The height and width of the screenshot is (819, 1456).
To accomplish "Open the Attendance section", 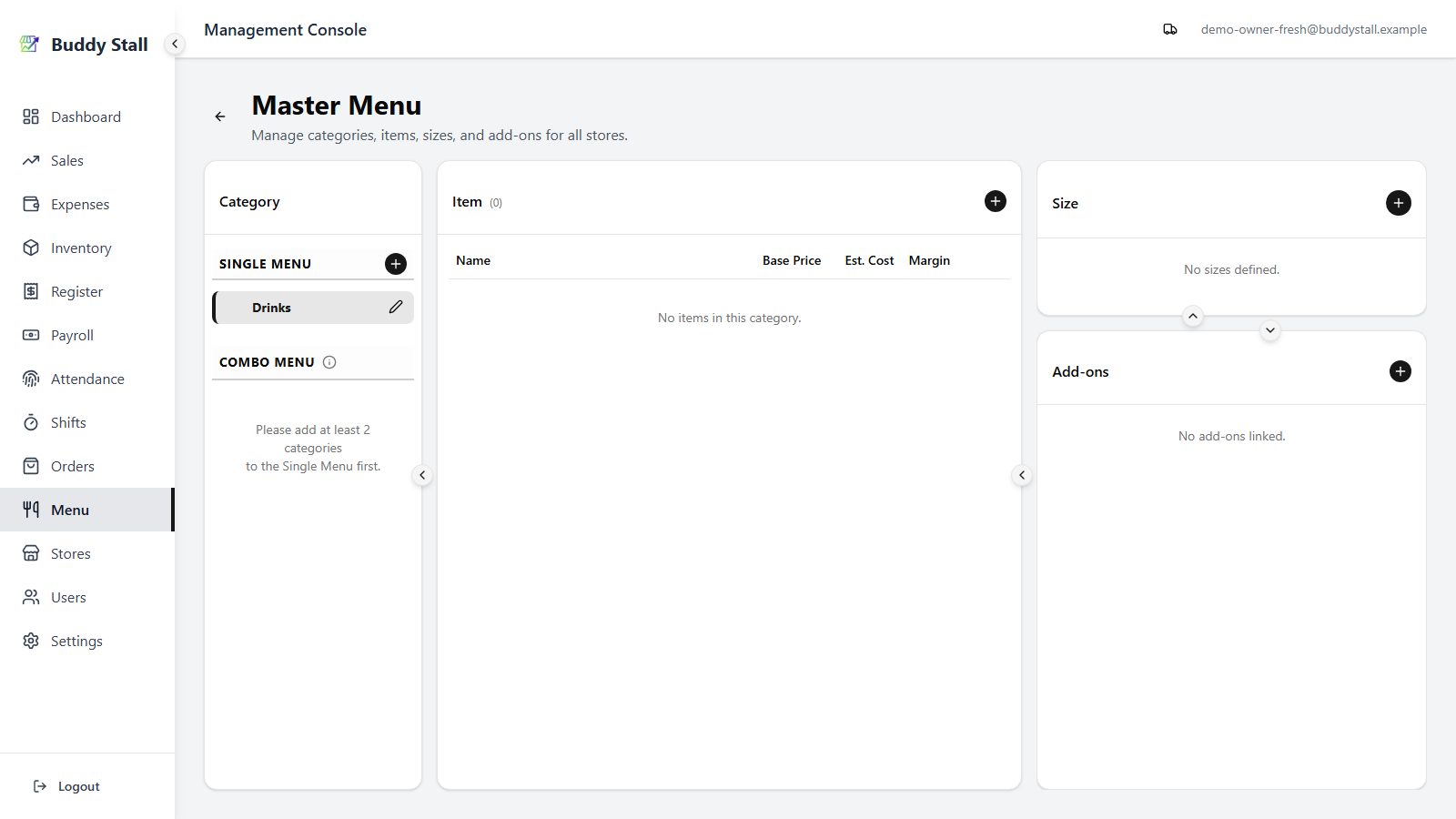I will pyautogui.click(x=86, y=379).
